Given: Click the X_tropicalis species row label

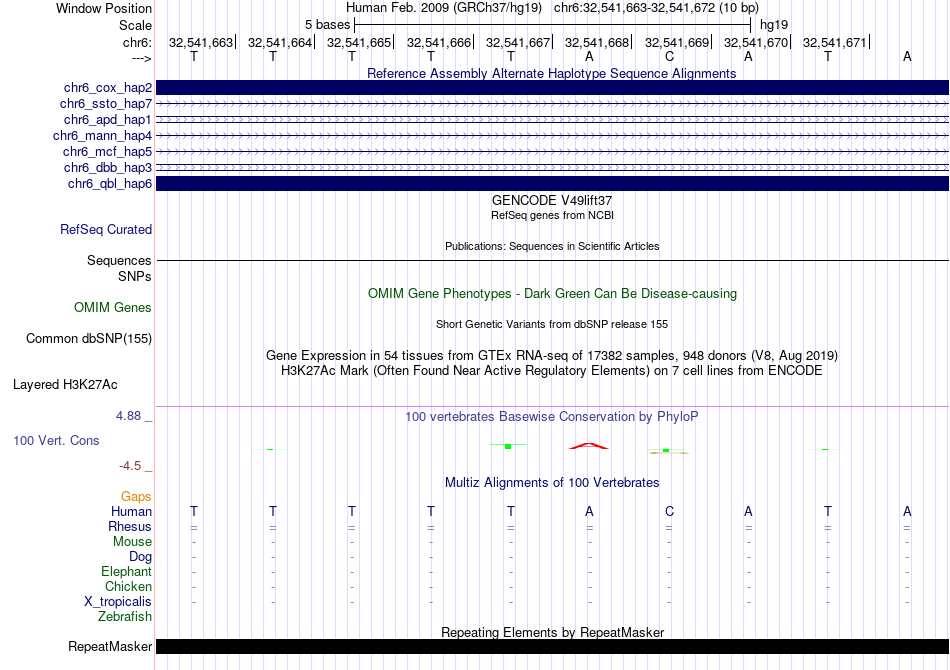Looking at the screenshot, I should click(118, 602).
